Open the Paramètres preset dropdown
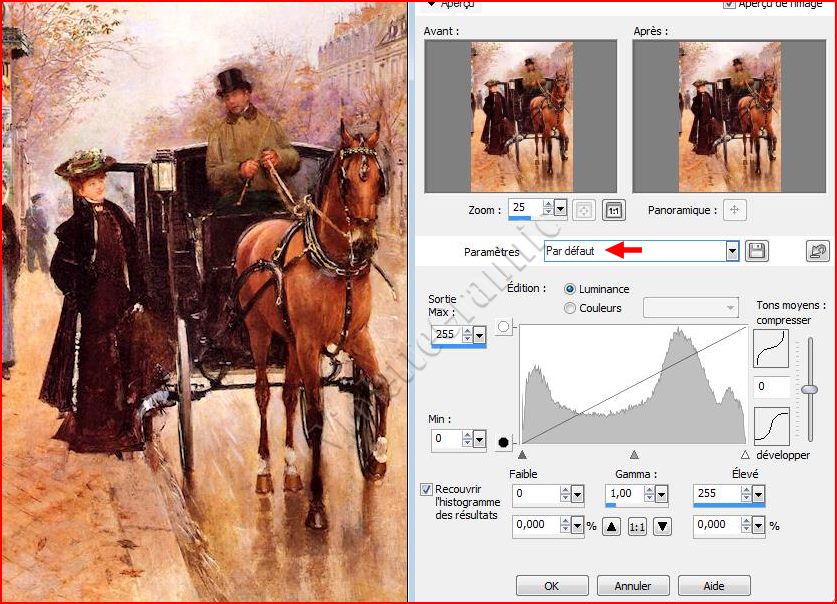The height and width of the screenshot is (604, 837). [x=732, y=251]
